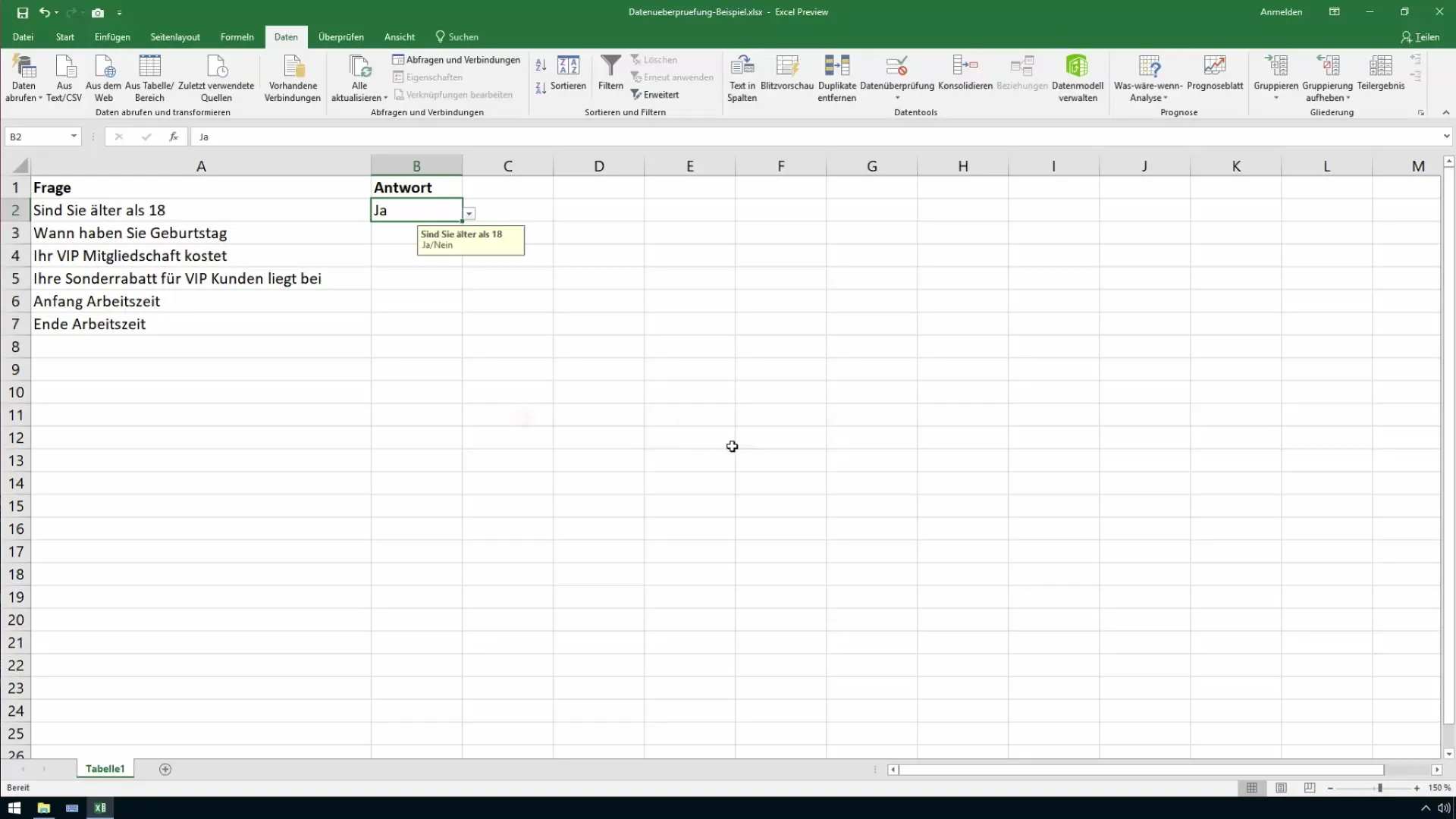Open the Prognoseblatt tool

point(1215,73)
